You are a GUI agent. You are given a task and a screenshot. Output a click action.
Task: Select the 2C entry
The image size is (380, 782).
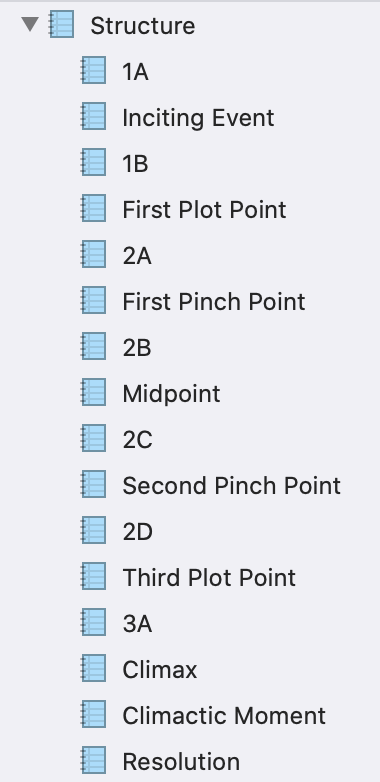137,439
